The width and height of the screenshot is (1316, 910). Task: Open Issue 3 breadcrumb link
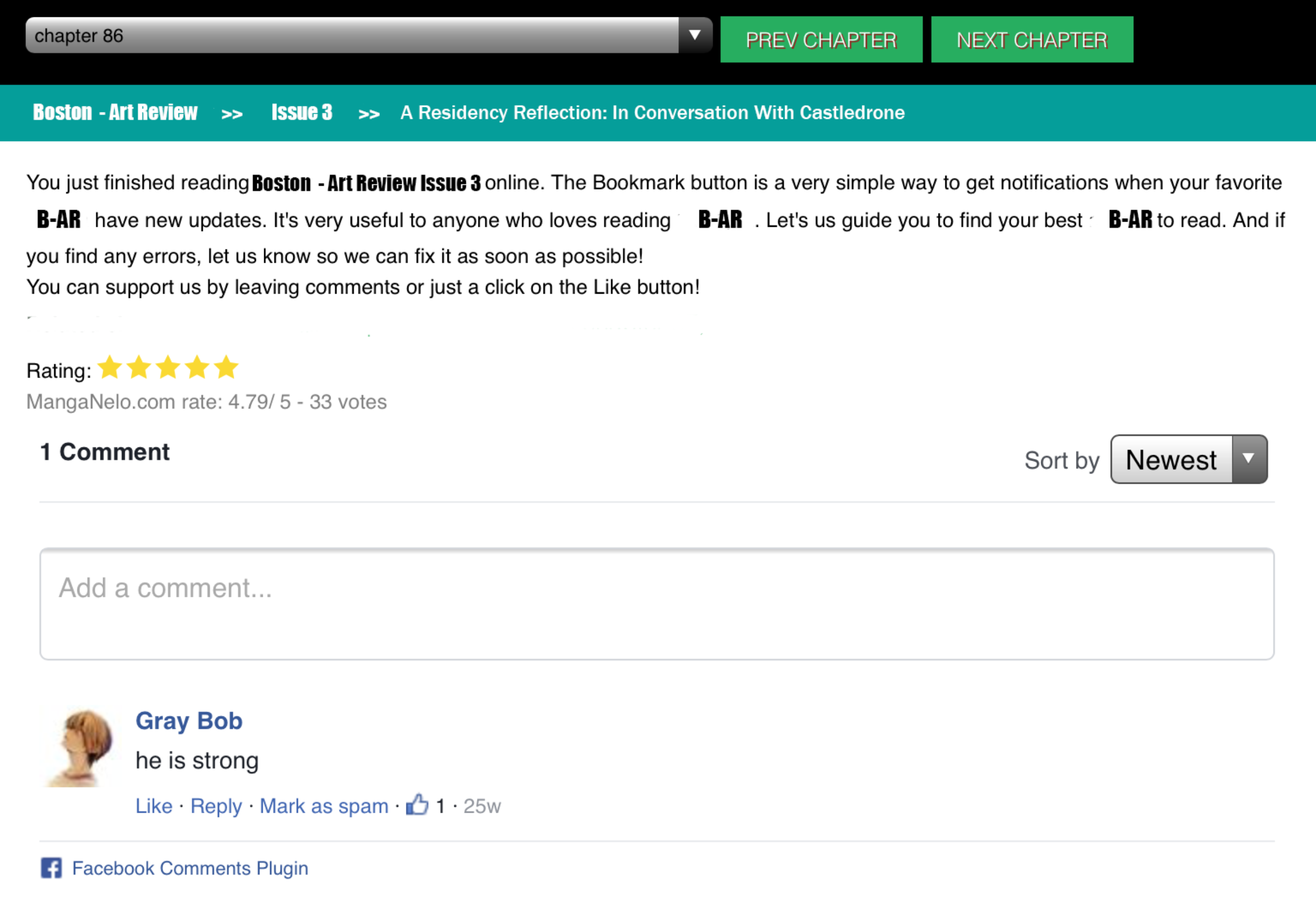[x=302, y=112]
